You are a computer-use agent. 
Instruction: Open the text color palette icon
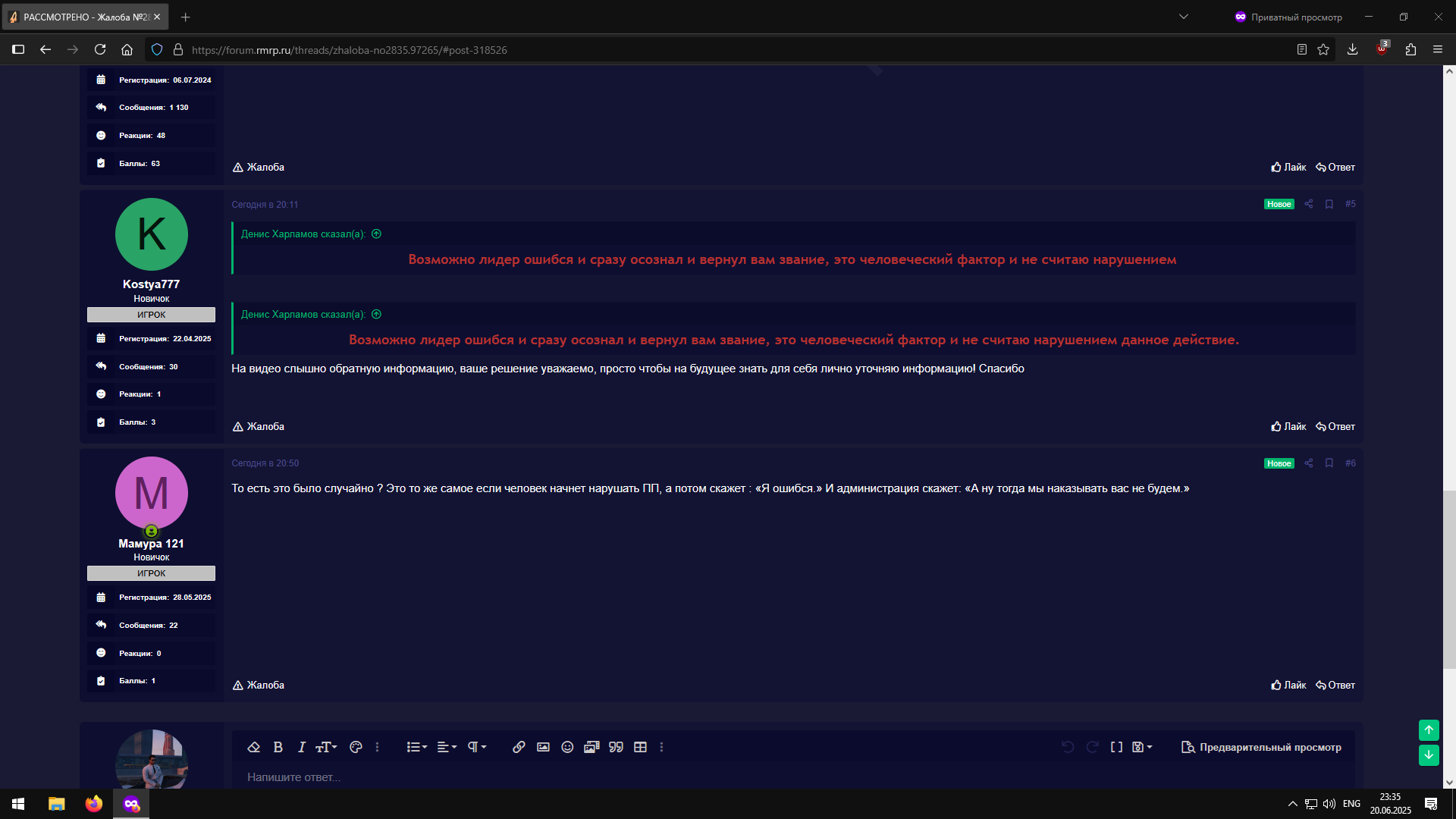tap(356, 747)
